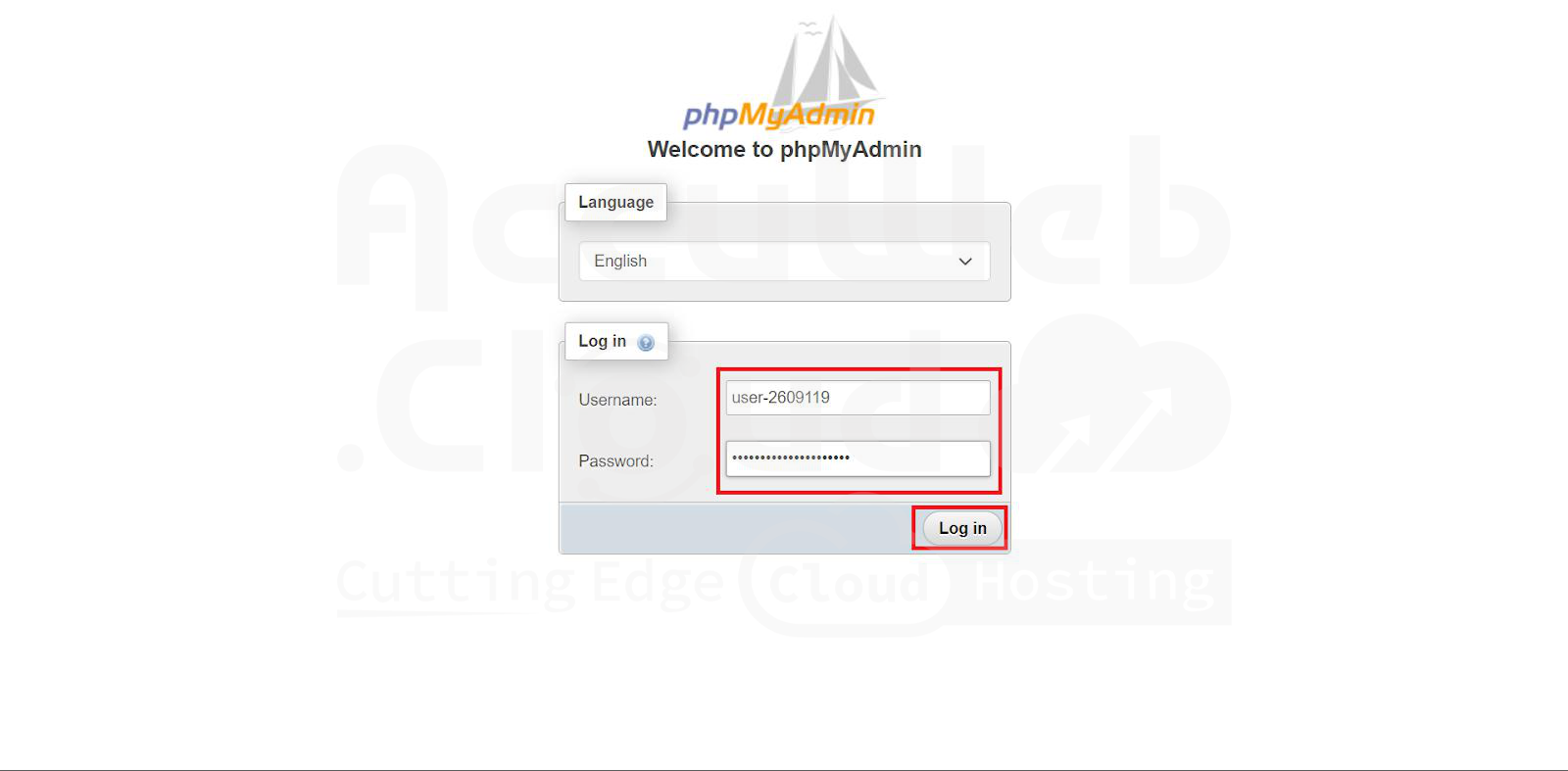The width and height of the screenshot is (1568, 771).
Task: Click the Log in legend heading
Action: (602, 341)
